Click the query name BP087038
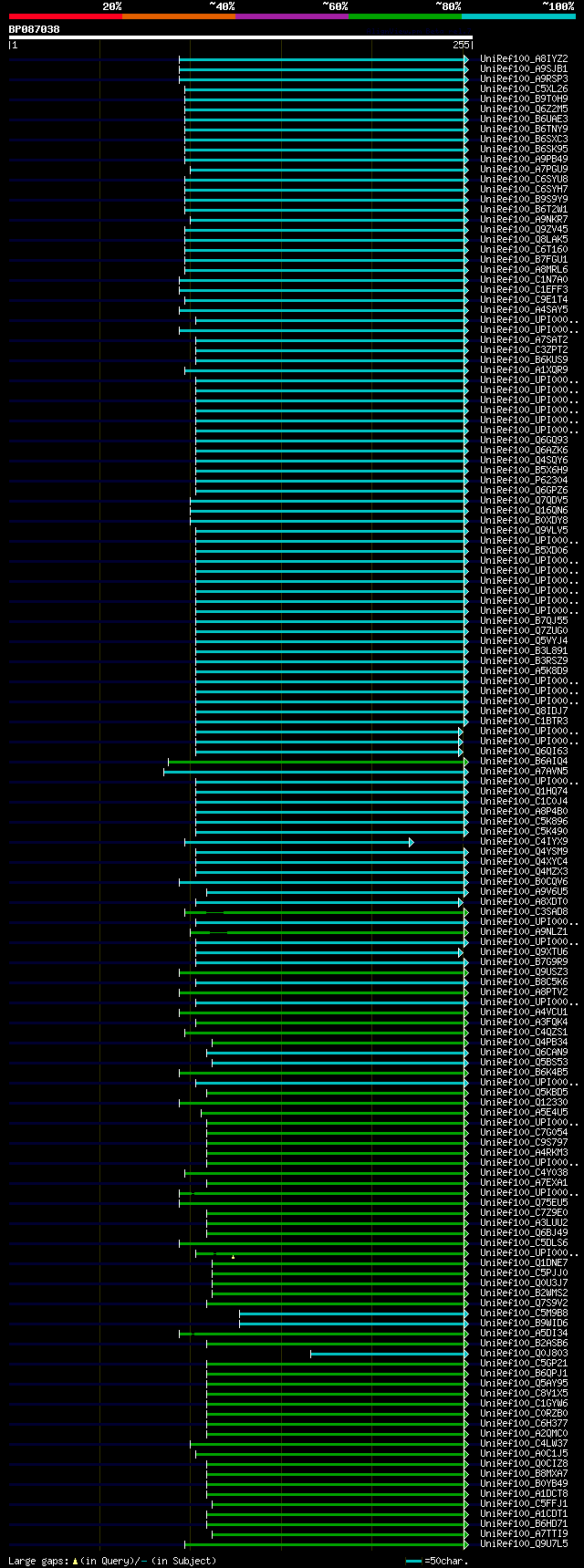 (35, 29)
